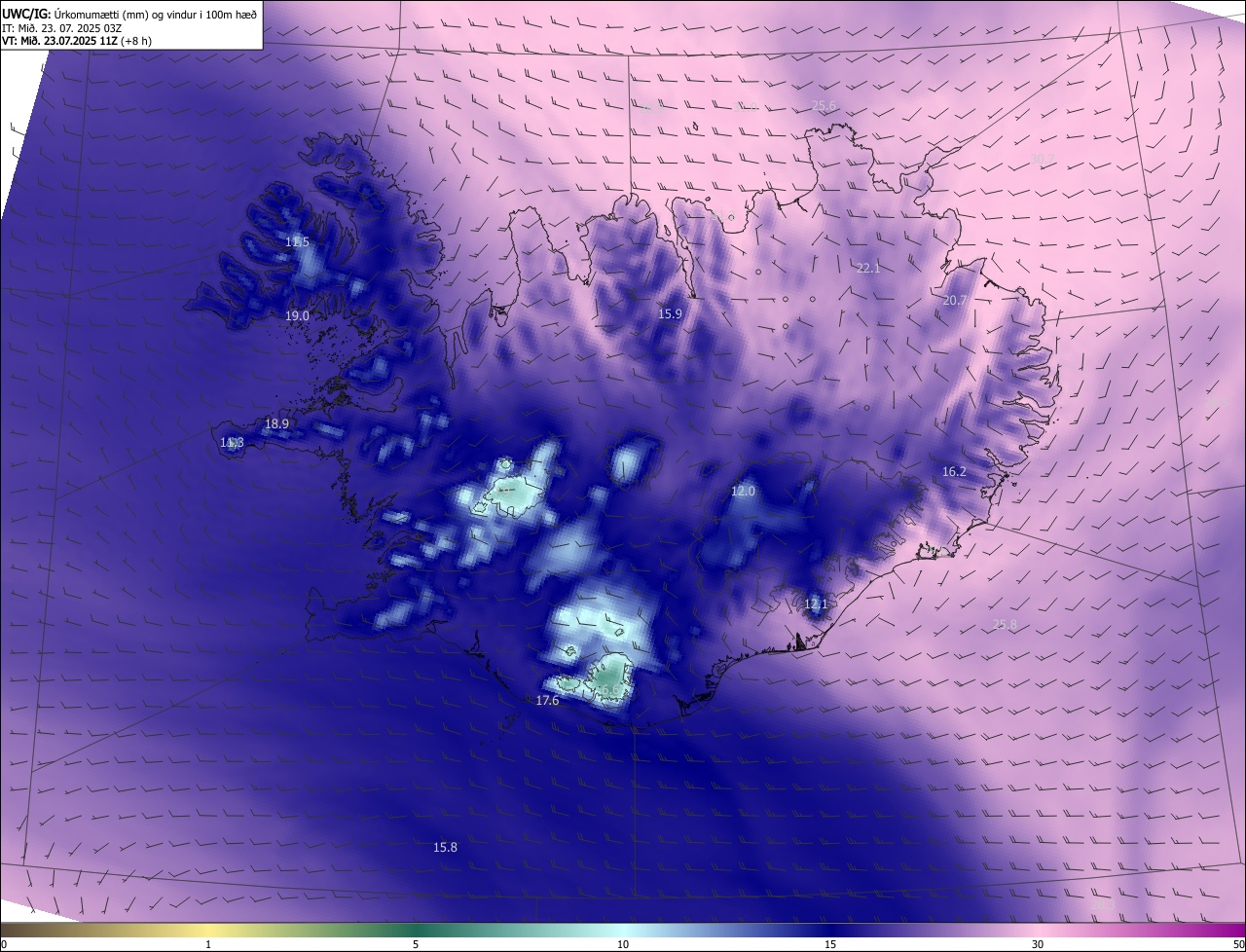Click the map value label 18.9

[x=276, y=423]
